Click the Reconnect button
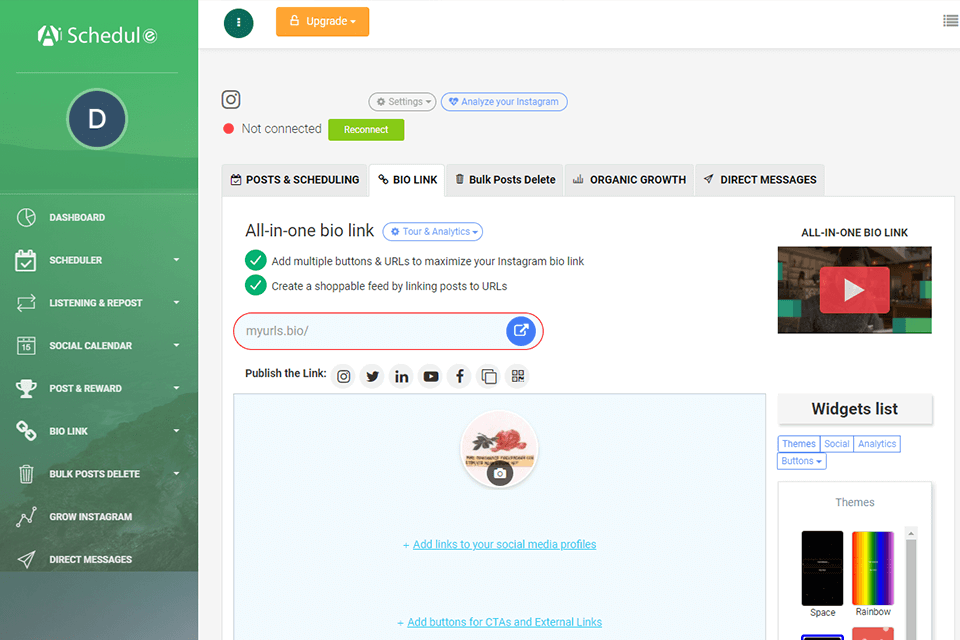Screen dimensions: 960x640 [366, 130]
